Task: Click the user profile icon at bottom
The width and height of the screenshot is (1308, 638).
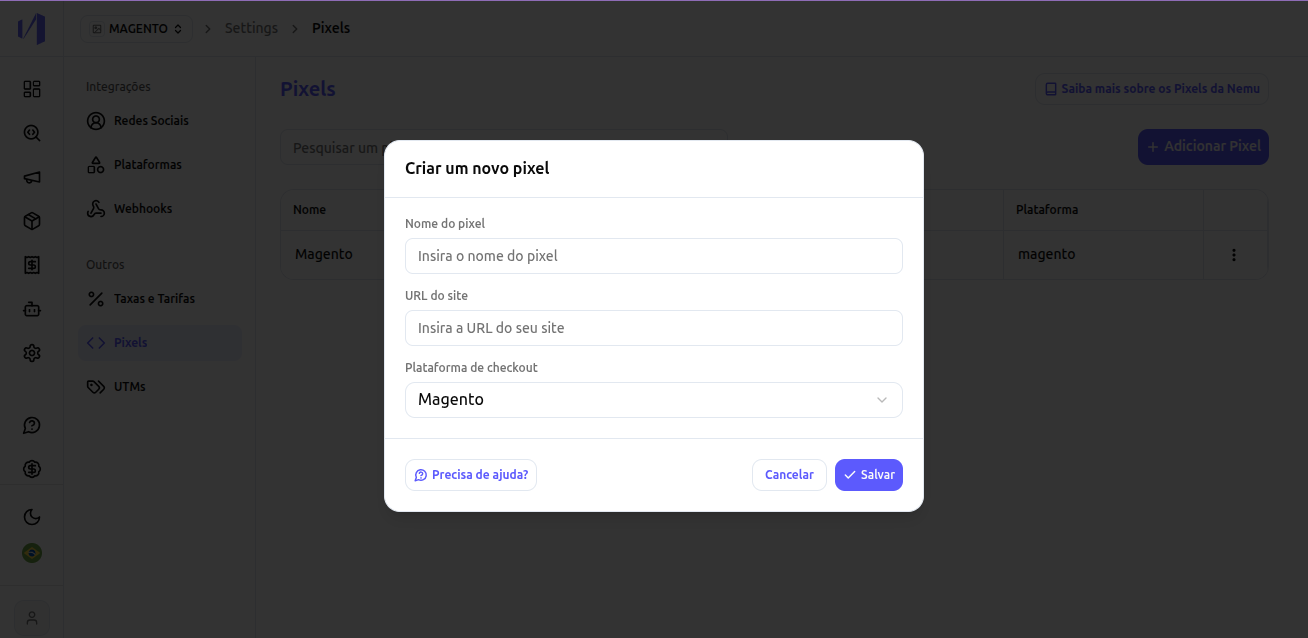Action: pyautogui.click(x=32, y=618)
